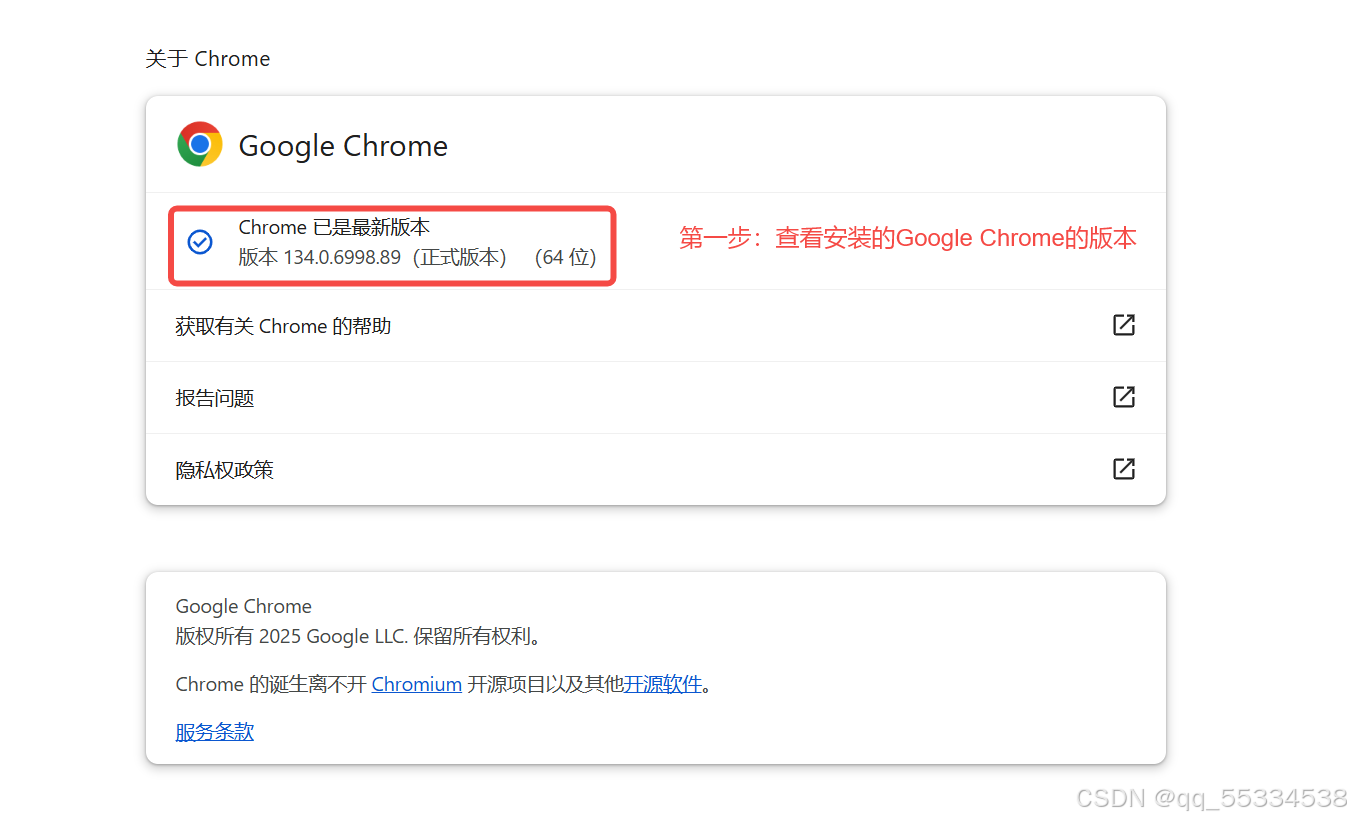Open external link icon for 报告问题
The image size is (1351, 821).
[1124, 397]
